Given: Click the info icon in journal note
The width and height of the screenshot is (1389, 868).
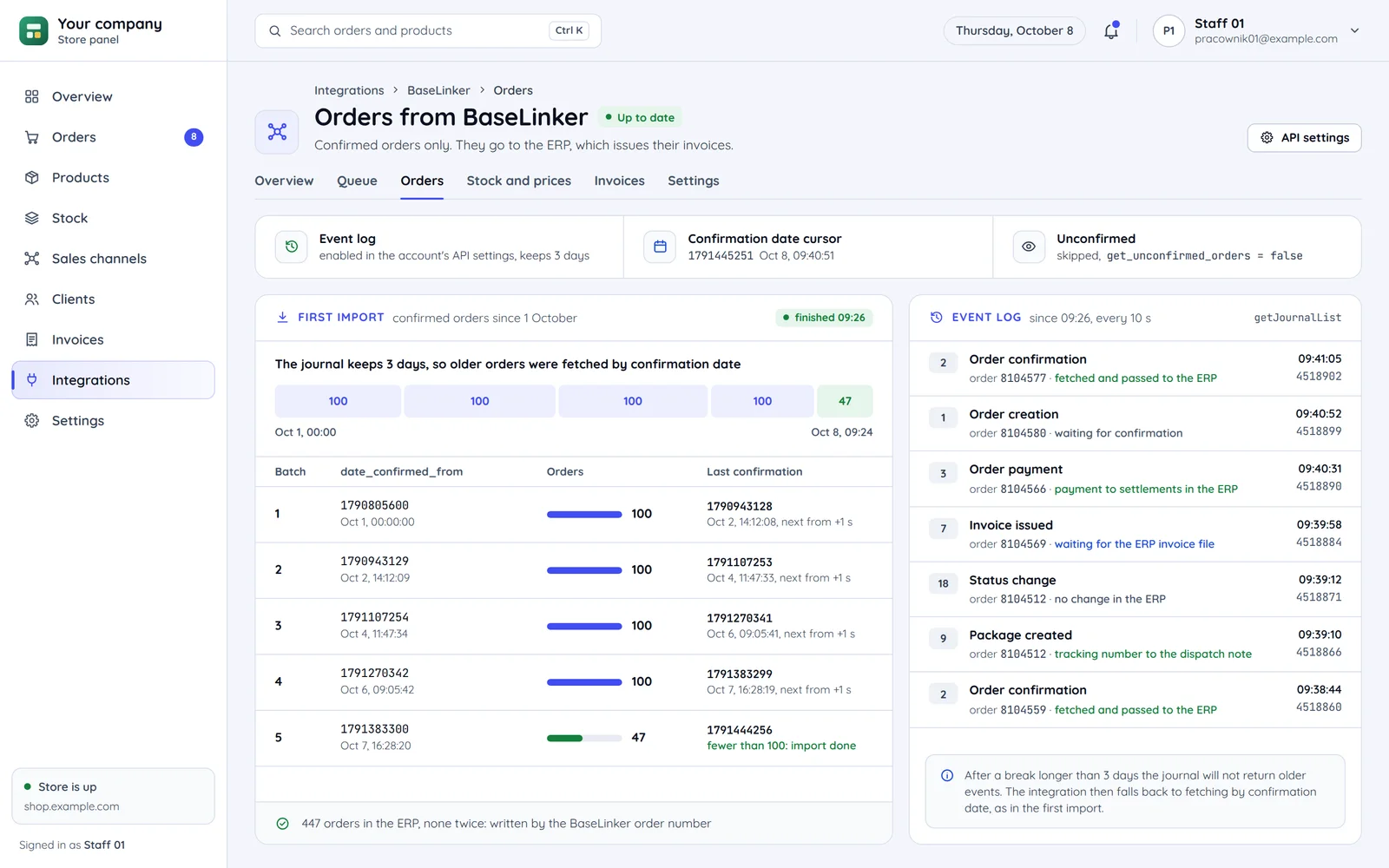Looking at the screenshot, I should coord(947,775).
